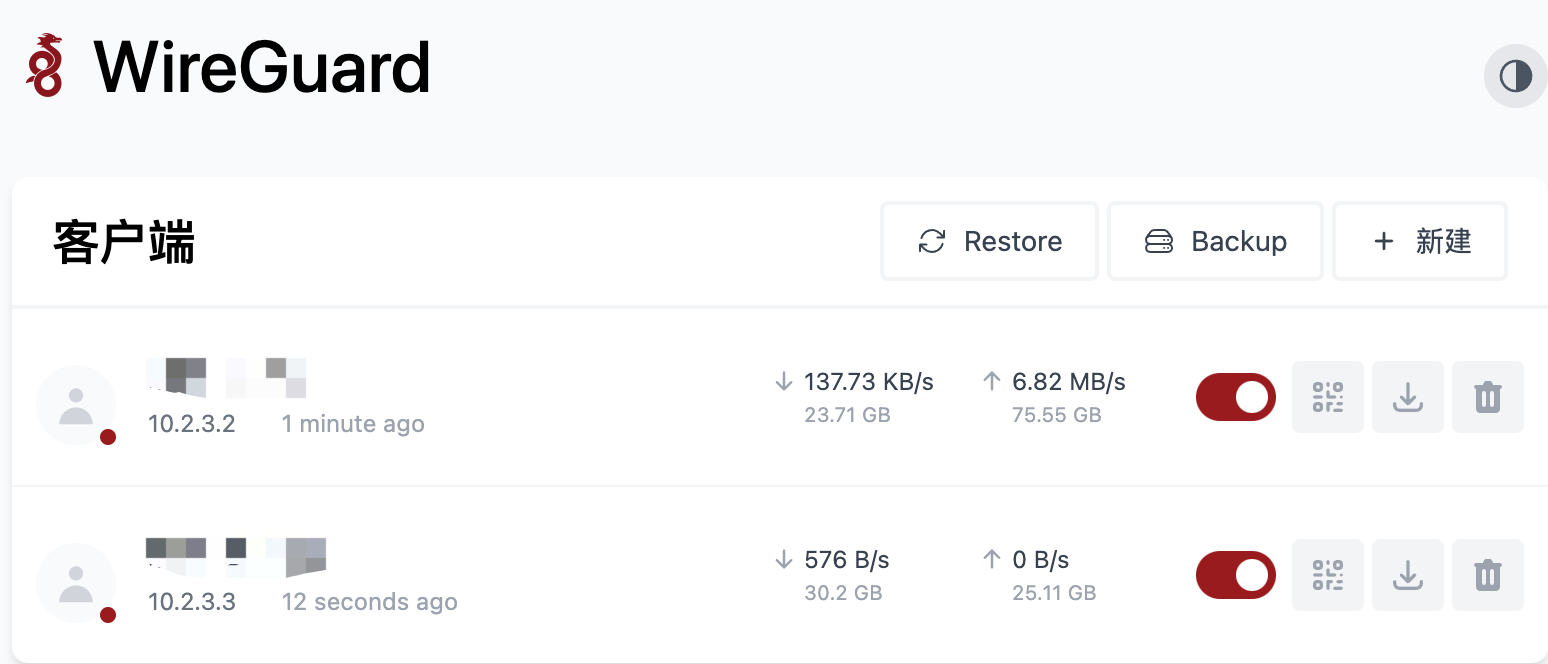Download configuration for client 10.2.3.2
Viewport: 1548px width, 664px height.
pyautogui.click(x=1407, y=397)
